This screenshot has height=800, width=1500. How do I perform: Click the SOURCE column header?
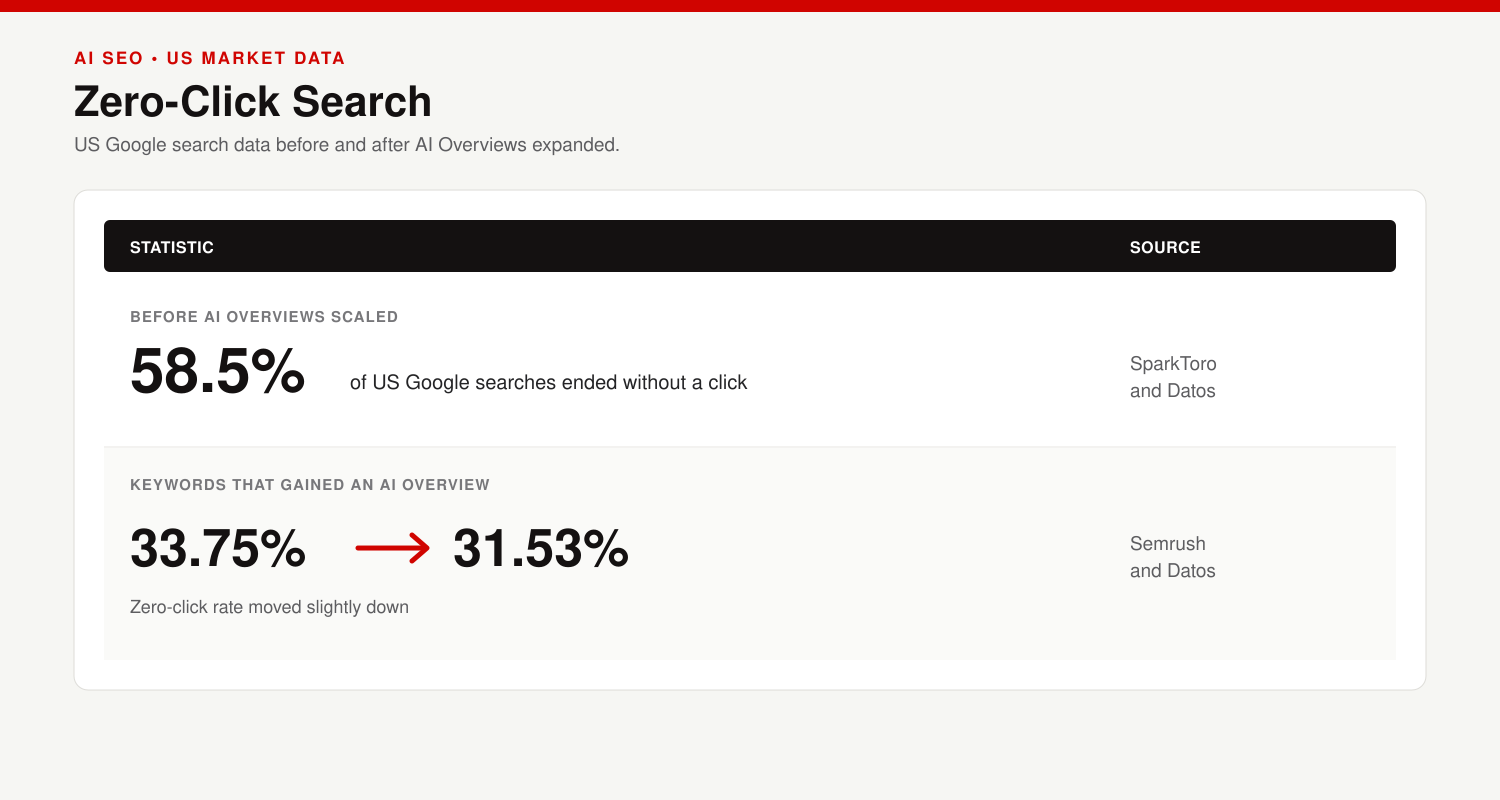[x=1165, y=247]
